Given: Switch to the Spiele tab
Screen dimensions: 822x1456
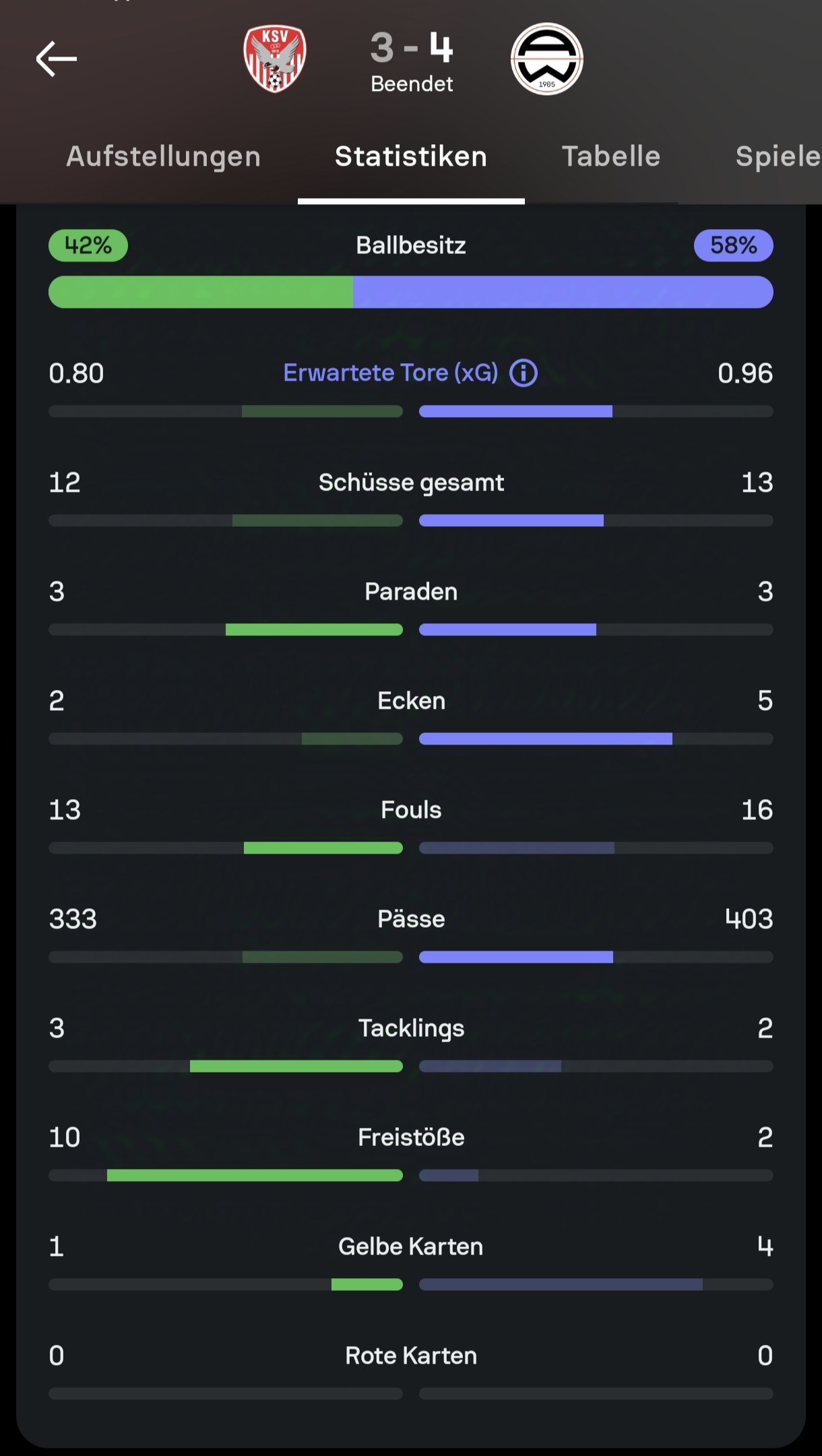Looking at the screenshot, I should pyautogui.click(x=778, y=156).
